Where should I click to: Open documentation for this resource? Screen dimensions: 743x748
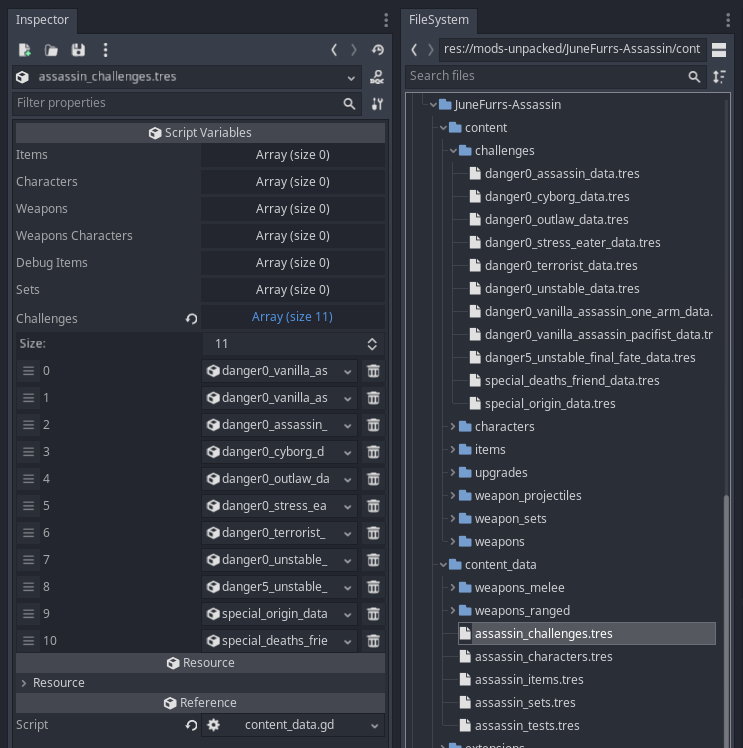coord(377,77)
